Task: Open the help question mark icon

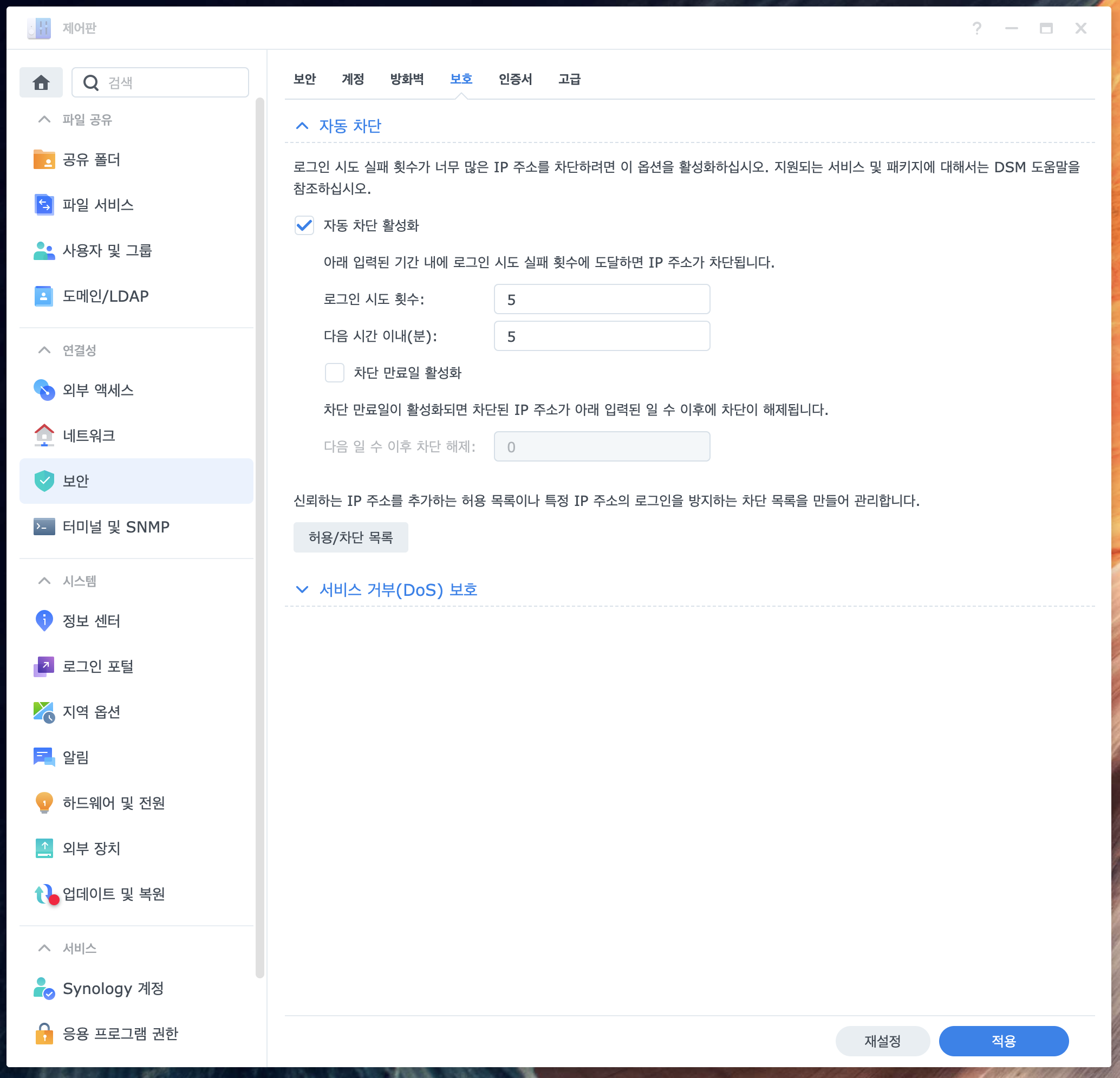Action: (976, 28)
